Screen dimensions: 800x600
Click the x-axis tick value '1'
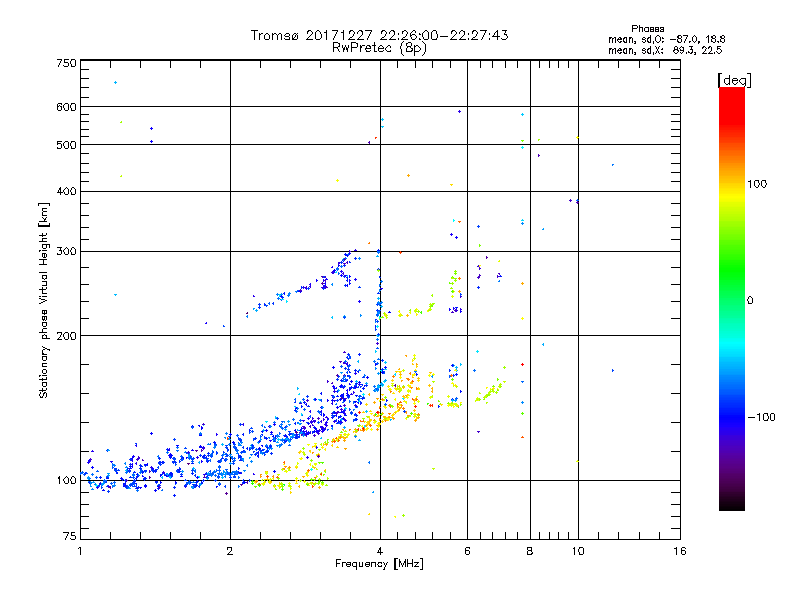tap(80, 551)
